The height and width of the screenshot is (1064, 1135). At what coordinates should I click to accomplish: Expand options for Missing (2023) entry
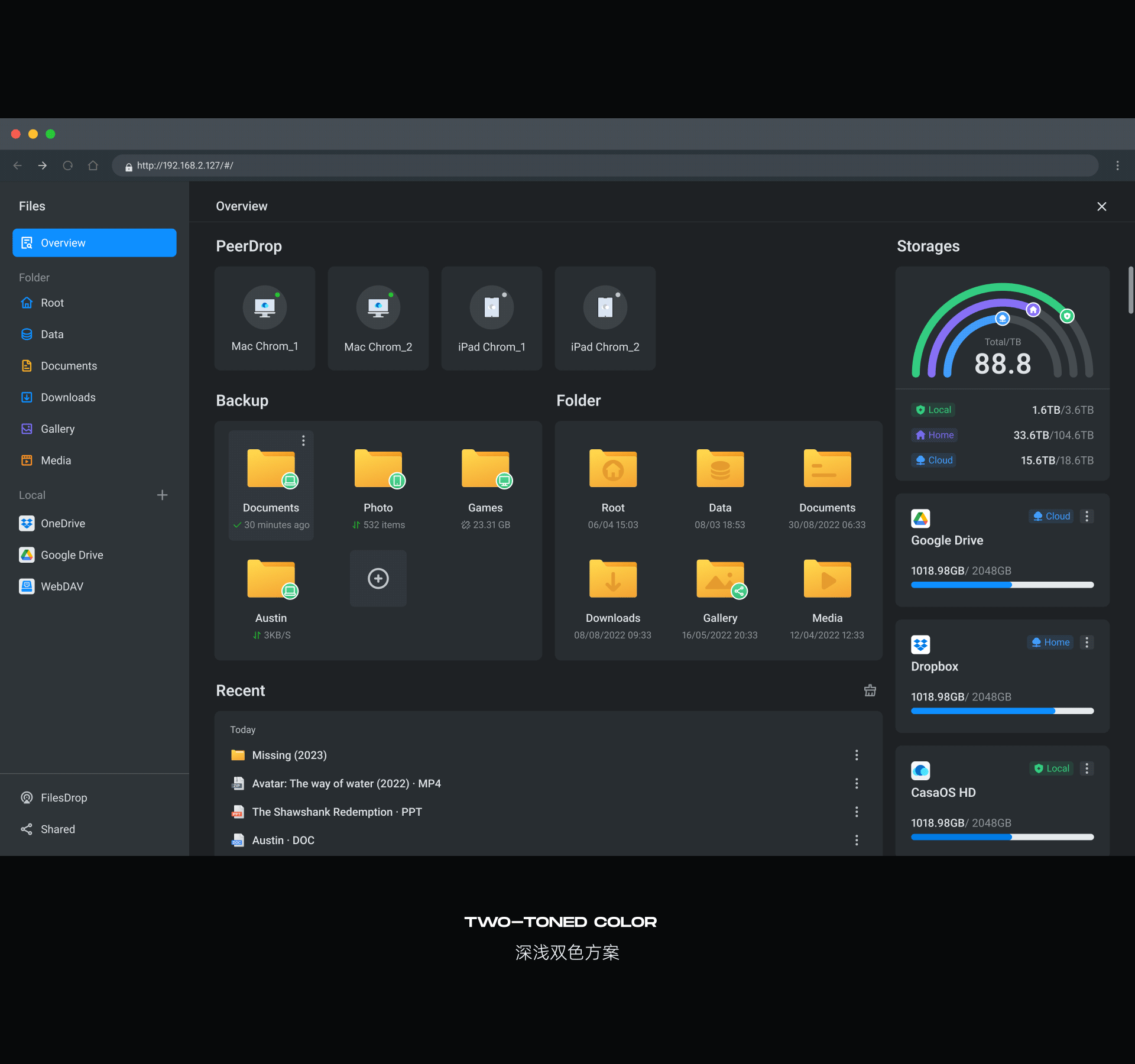[x=856, y=755]
